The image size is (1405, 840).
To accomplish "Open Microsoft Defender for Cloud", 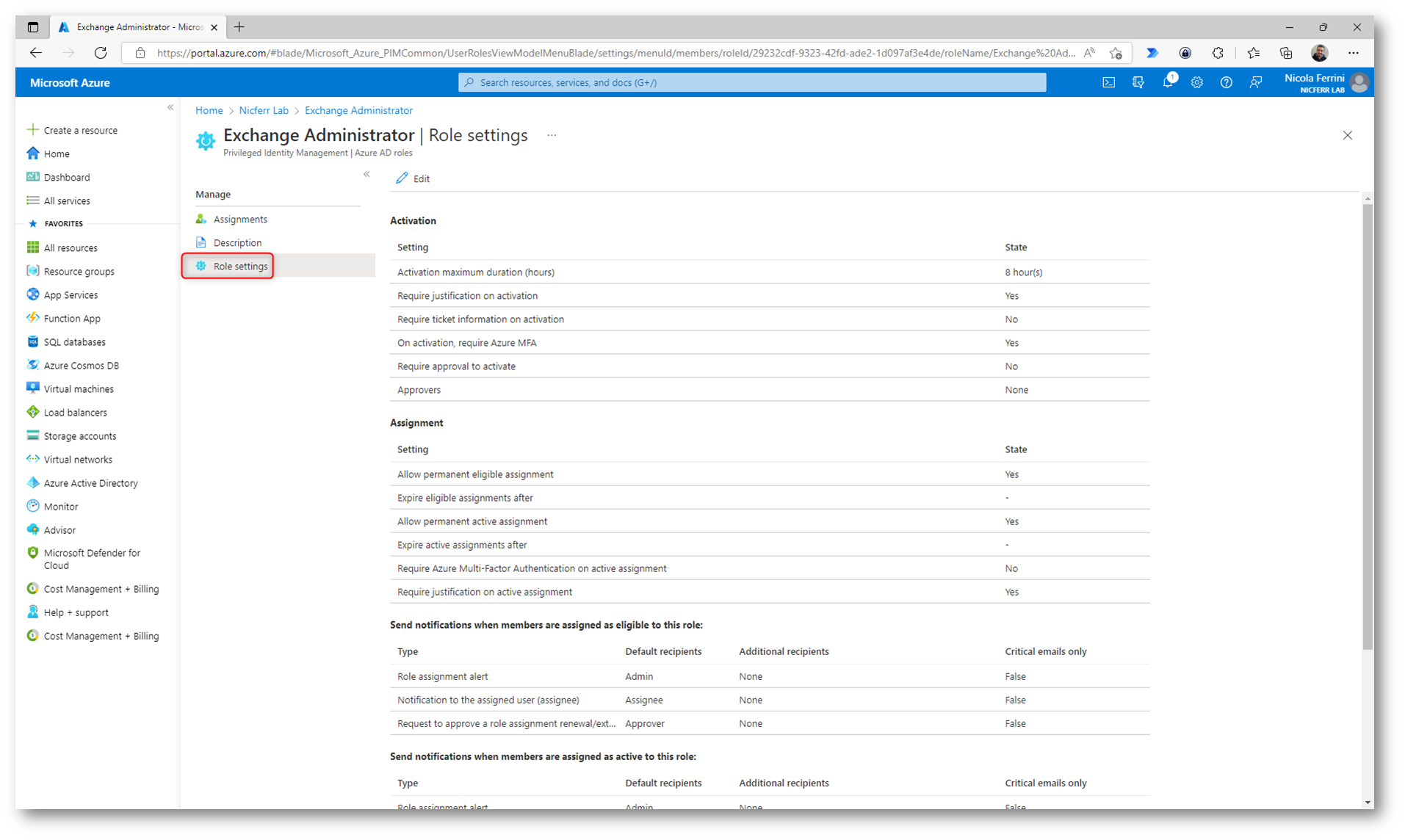I will coord(92,559).
